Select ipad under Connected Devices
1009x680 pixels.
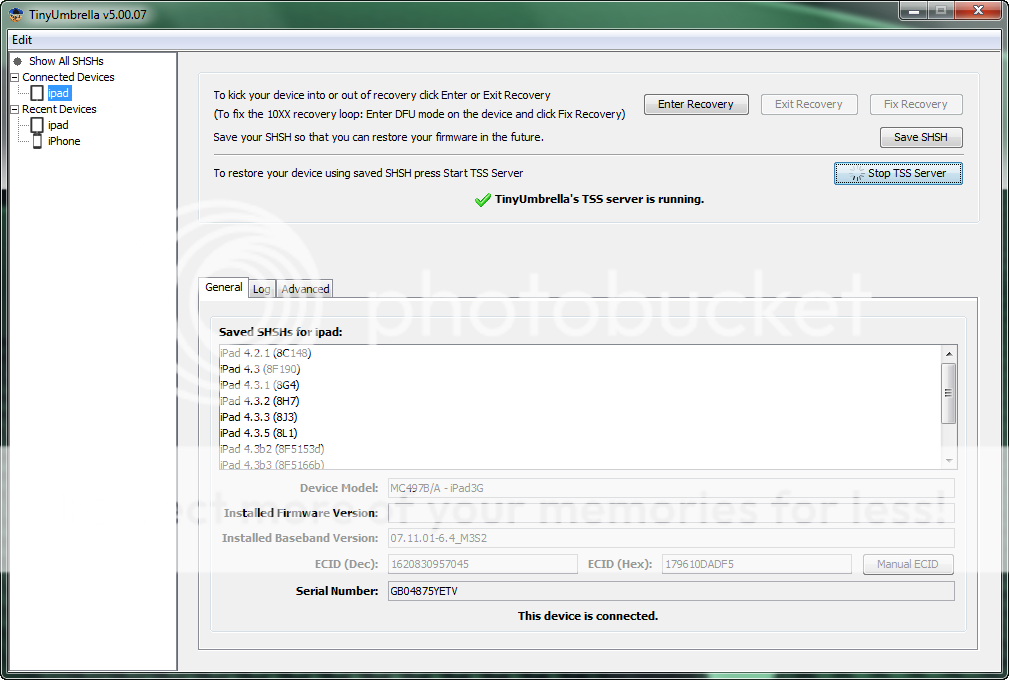58,93
